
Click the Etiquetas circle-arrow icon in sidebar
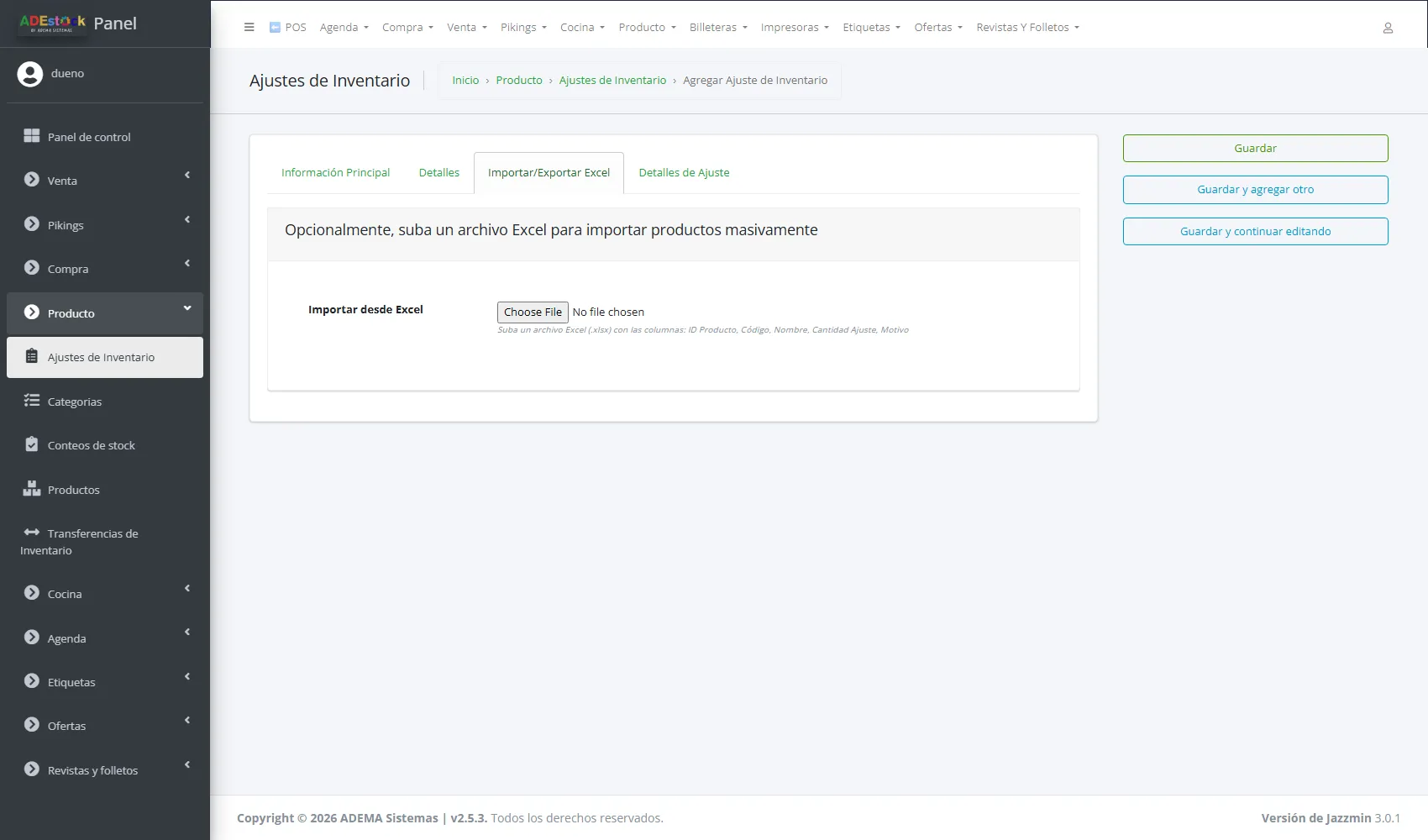tap(32, 681)
